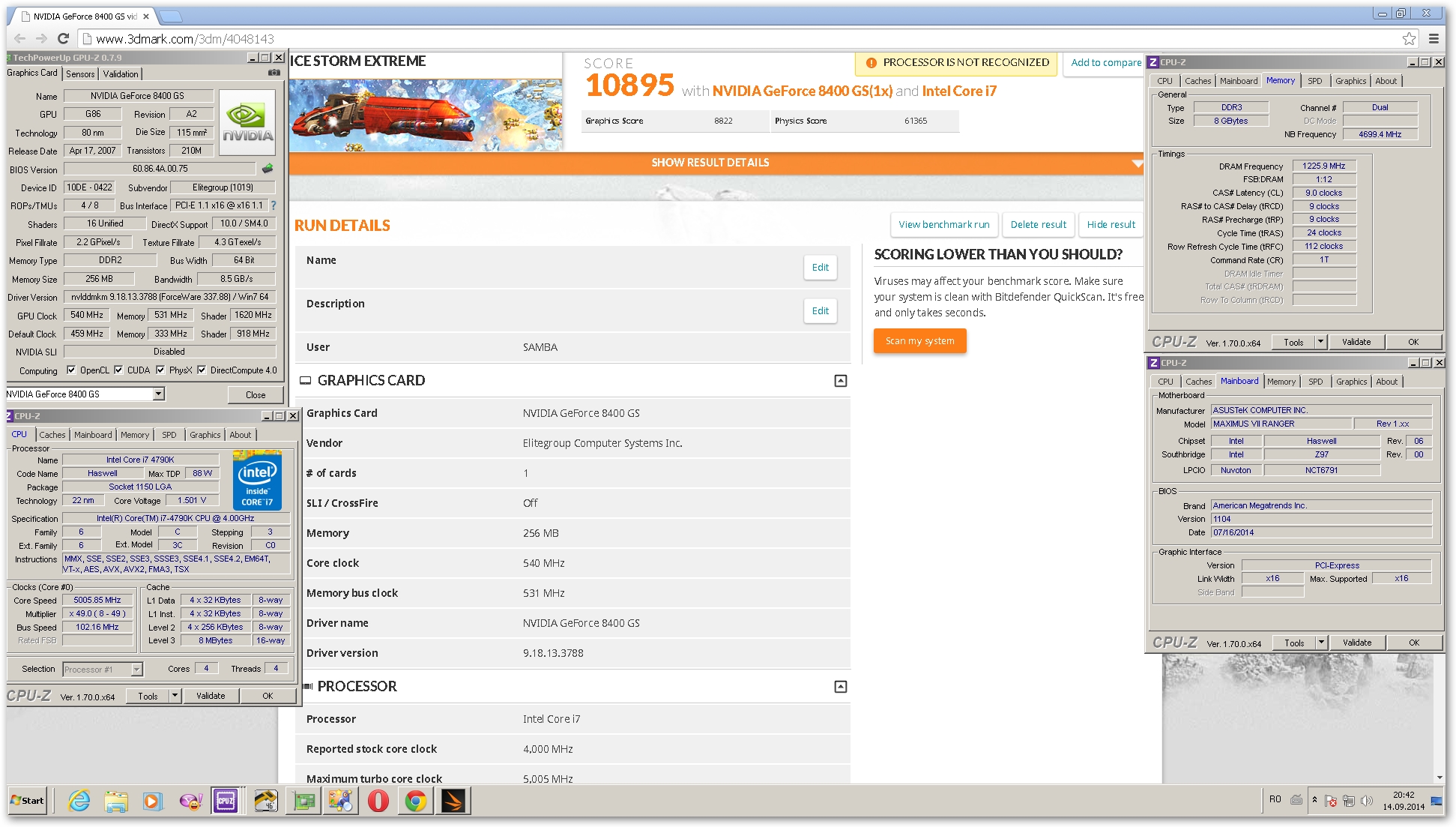Open the Chrome hamburger menu
The width and height of the screenshot is (1456, 827).
click(1434, 38)
